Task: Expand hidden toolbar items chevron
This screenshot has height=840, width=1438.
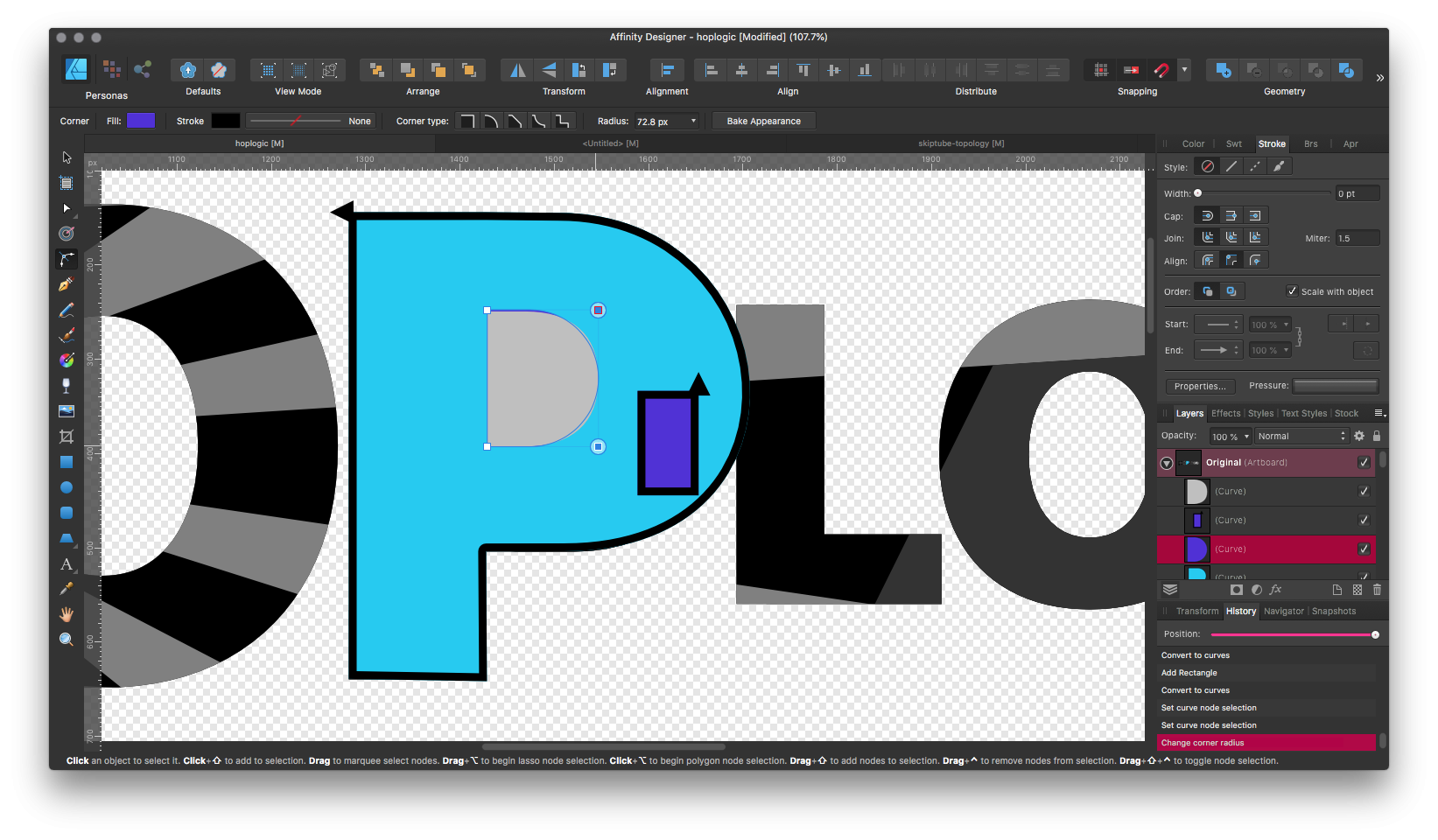Action: point(1379,78)
